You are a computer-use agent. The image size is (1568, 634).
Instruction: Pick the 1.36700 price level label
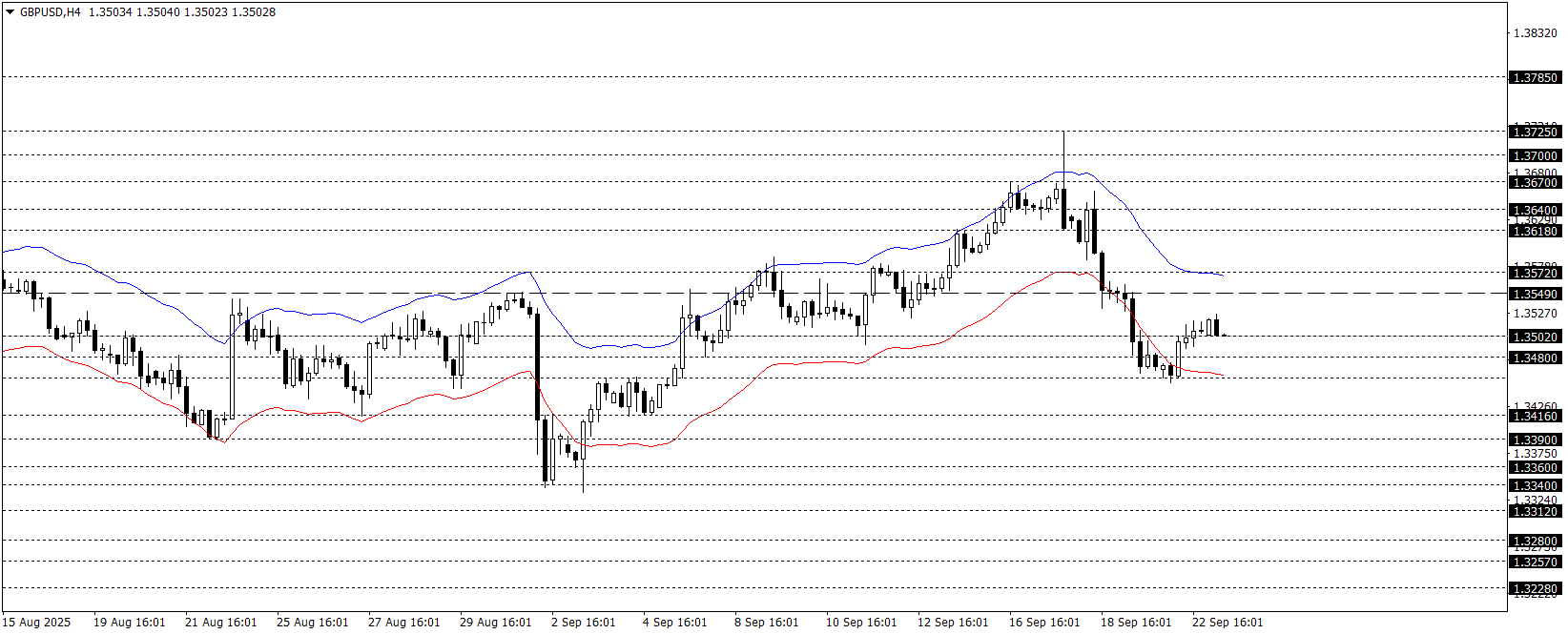click(1536, 182)
